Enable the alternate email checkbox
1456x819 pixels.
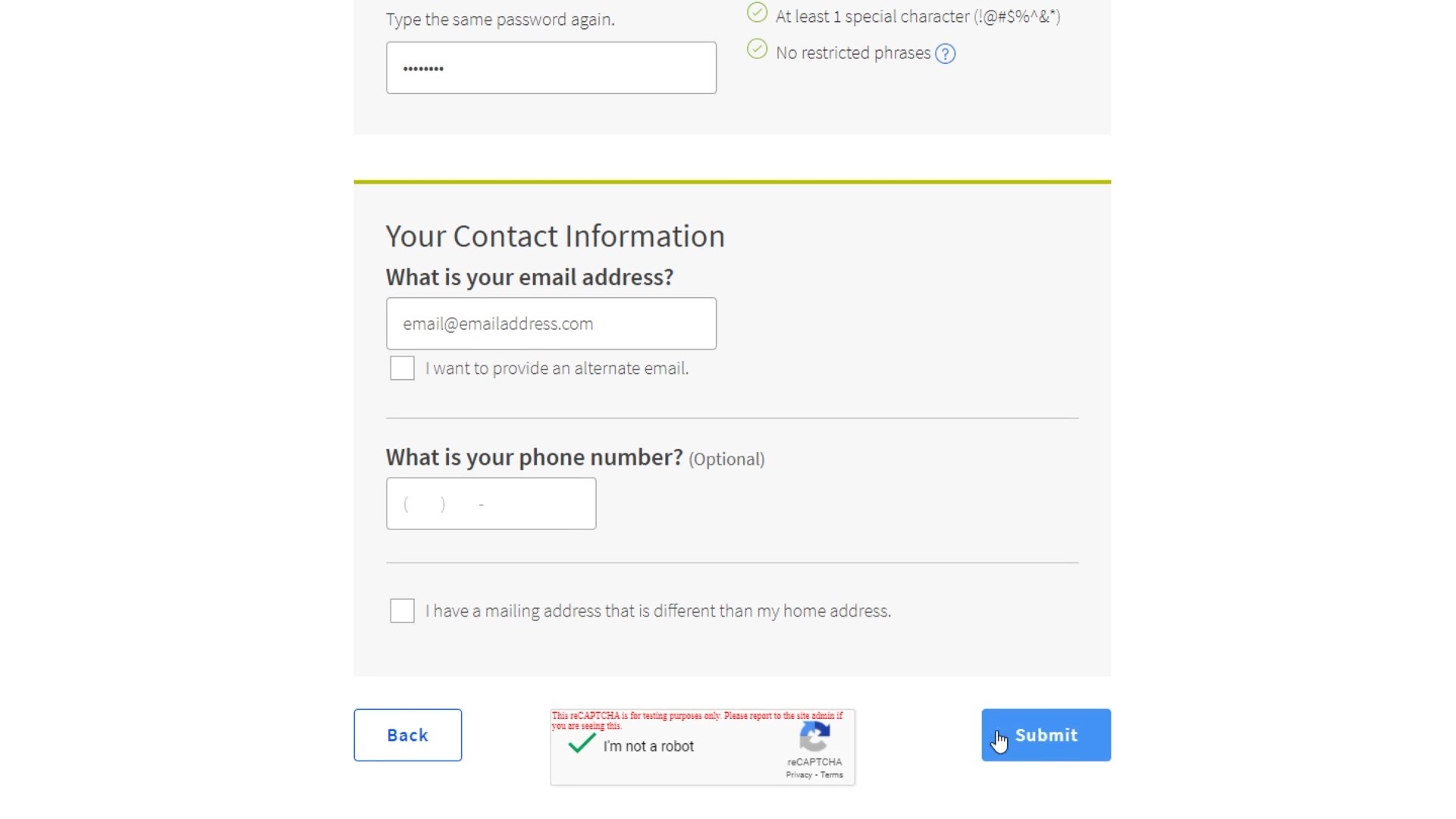[402, 369]
